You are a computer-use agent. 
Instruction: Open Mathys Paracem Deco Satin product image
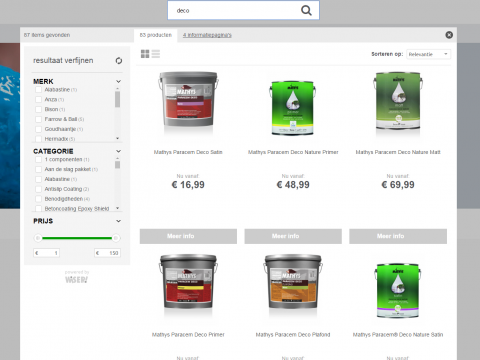[188, 103]
